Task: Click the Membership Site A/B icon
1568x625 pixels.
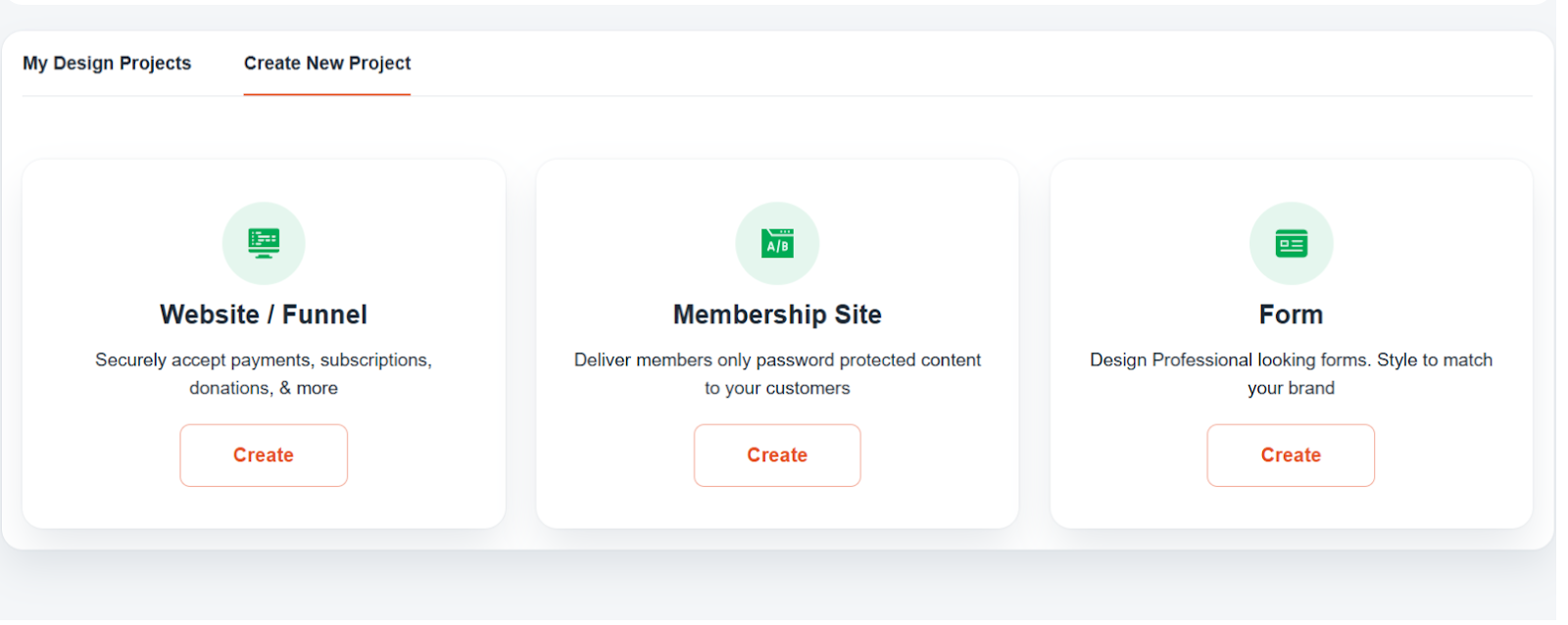Action: click(777, 243)
